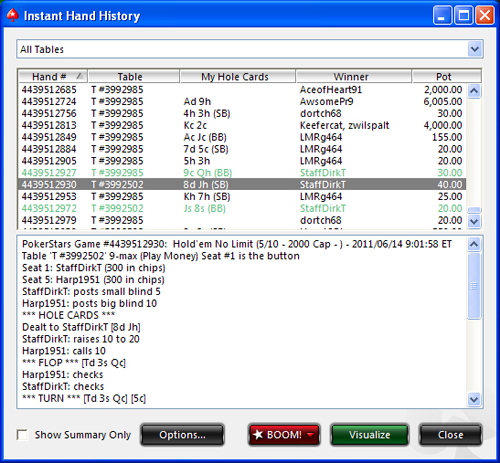Select green hand row 4439512972

242,208
